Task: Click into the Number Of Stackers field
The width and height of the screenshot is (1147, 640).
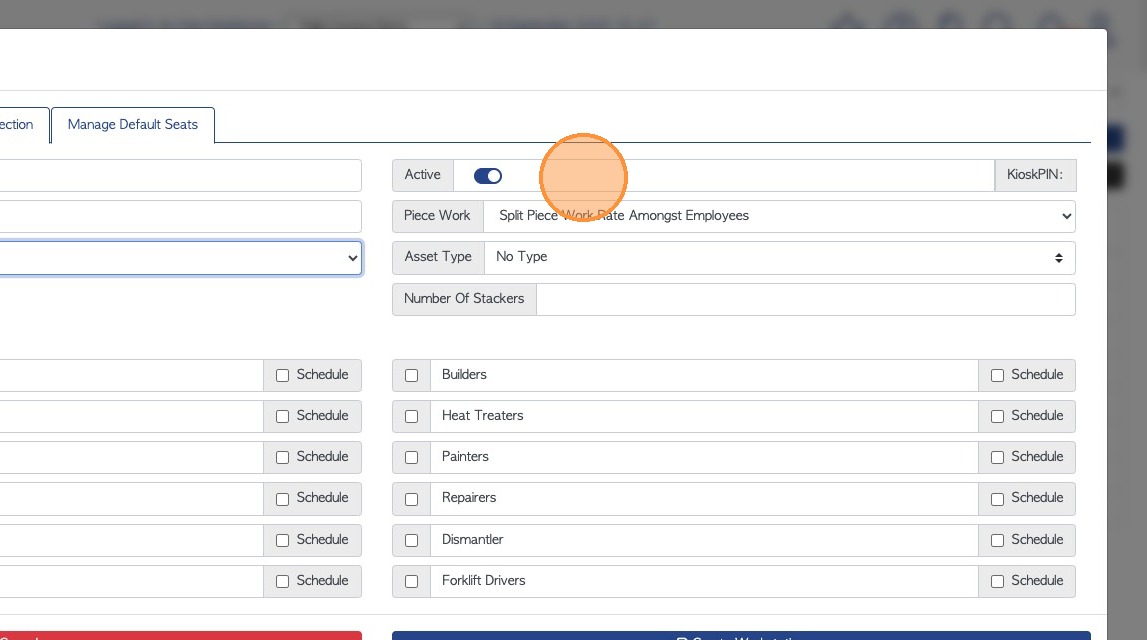Action: click(x=805, y=299)
